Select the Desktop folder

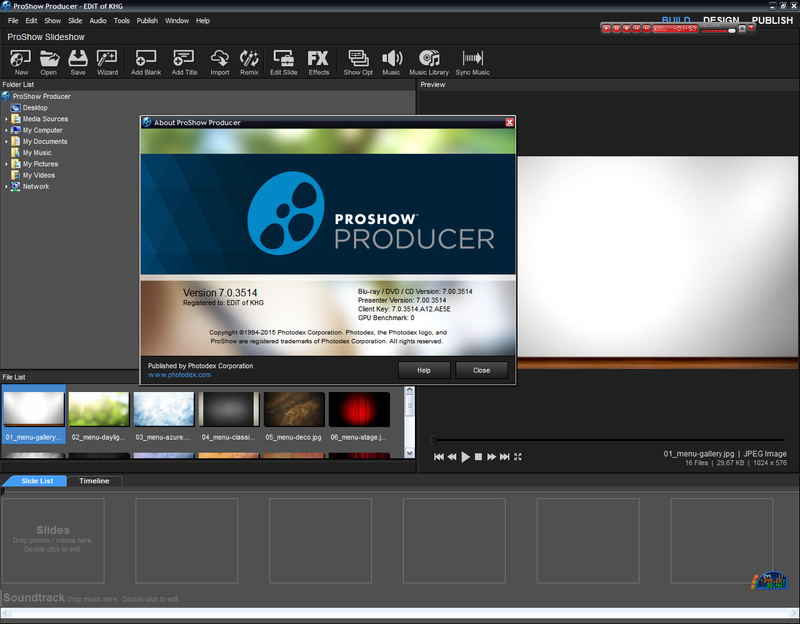click(x=29, y=108)
